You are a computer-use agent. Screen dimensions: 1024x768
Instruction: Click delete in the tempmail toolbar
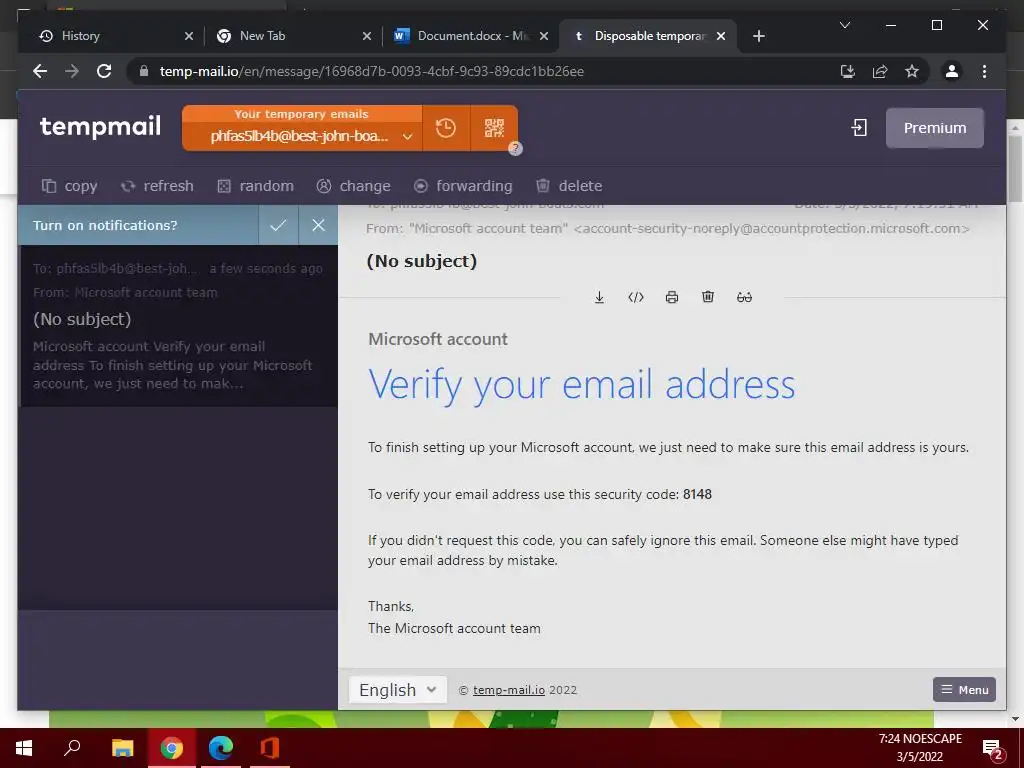569,186
